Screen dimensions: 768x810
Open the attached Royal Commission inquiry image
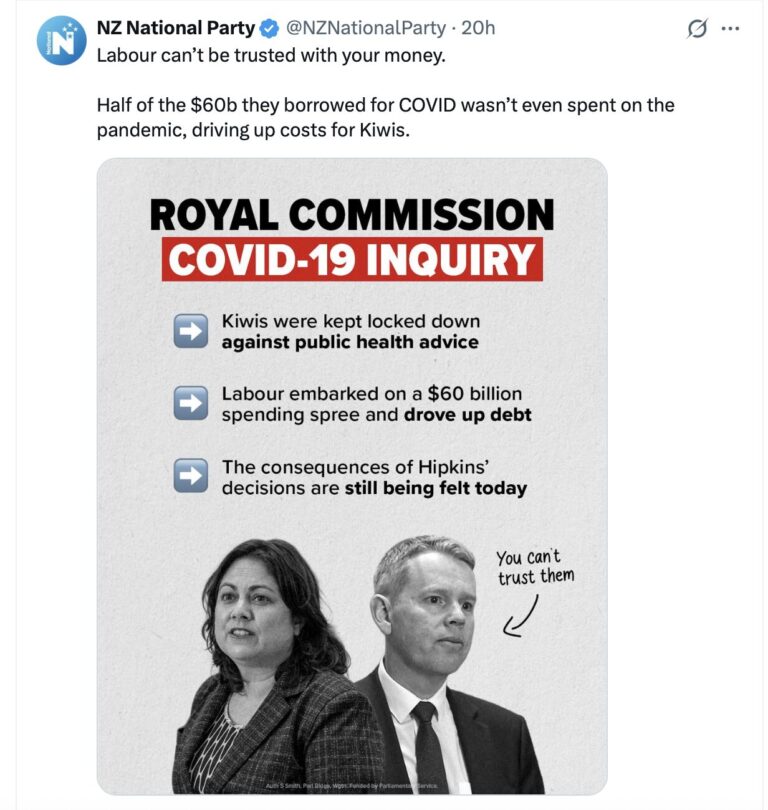352,470
